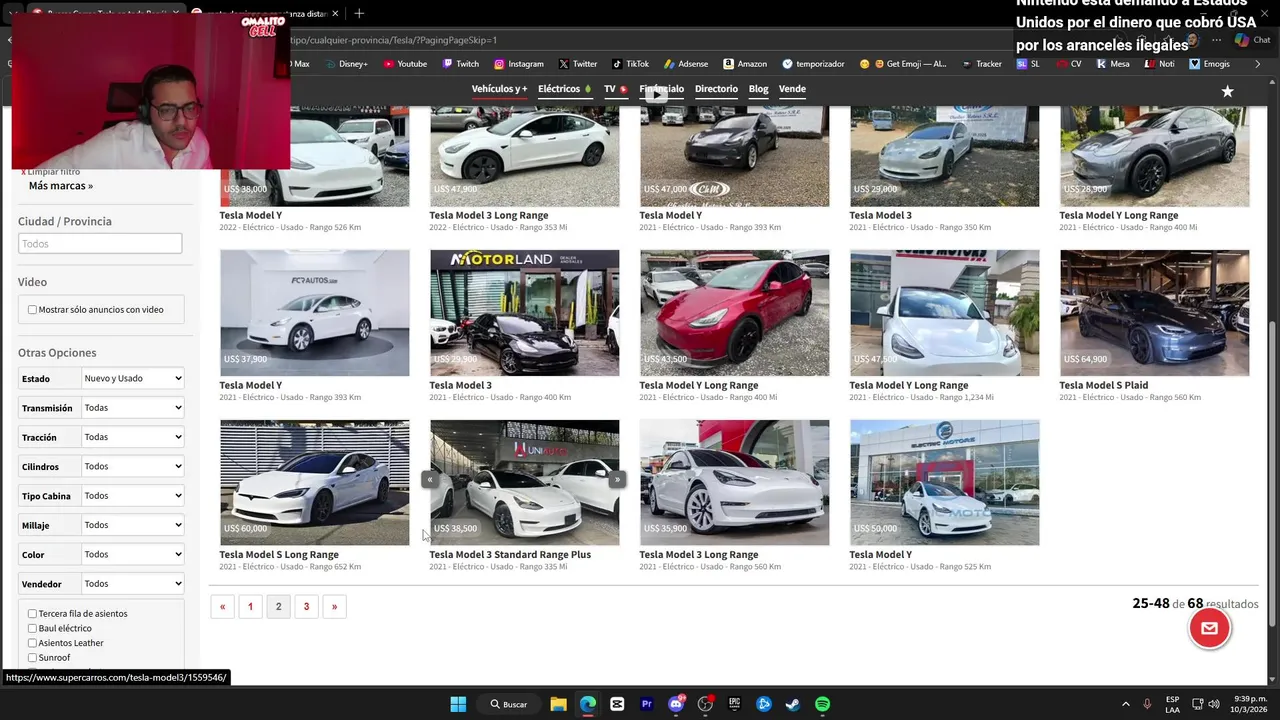
Task: Check Sunroof option
Action: tap(32, 658)
